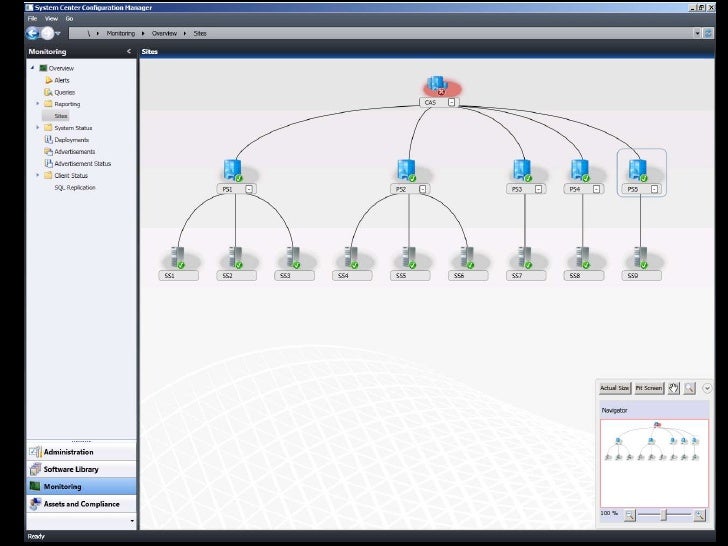Click the SS4 secondary site server icon
The image size is (728, 546).
(350, 256)
